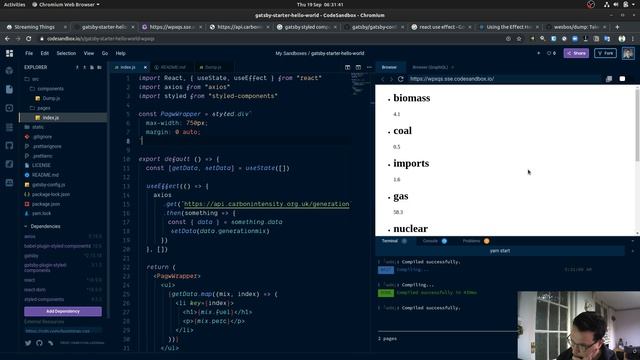Open the Explorer files sidebar icon
The width and height of the screenshot is (640, 360).
[9, 89]
